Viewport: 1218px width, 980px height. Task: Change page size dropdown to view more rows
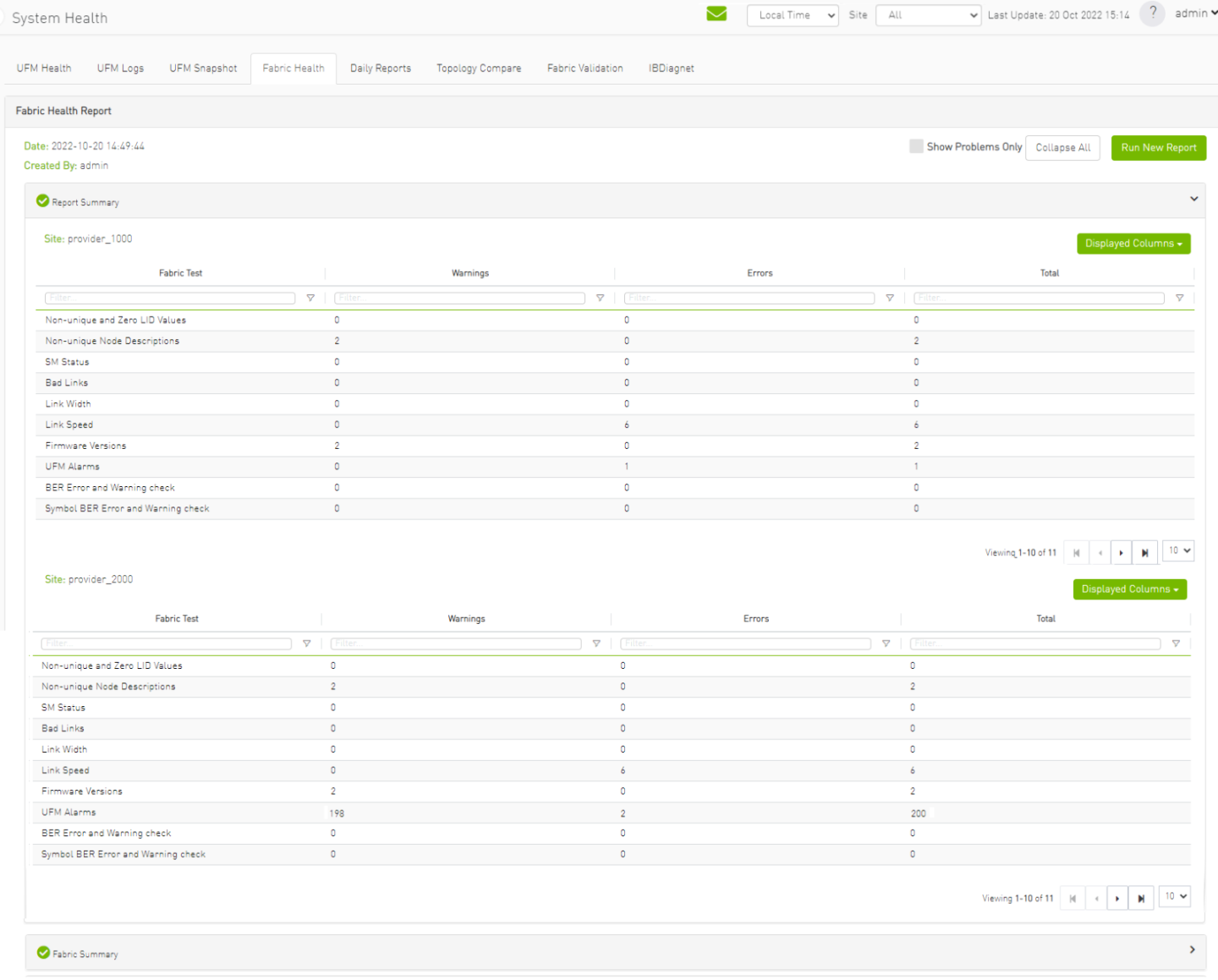(1177, 550)
